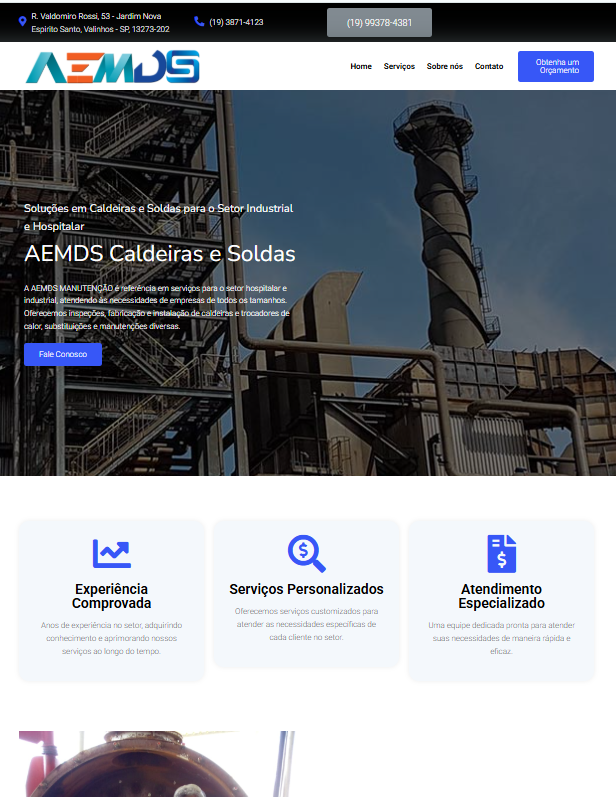This screenshot has width=616, height=797.
Task: Click the Serviços Personalizados card title
Action: tap(306, 589)
